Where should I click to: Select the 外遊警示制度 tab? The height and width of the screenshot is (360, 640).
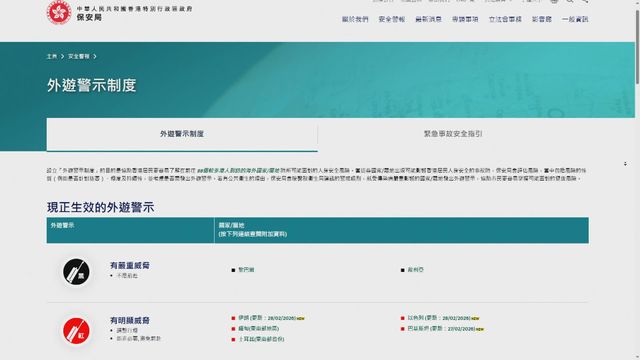pyautogui.click(x=182, y=134)
